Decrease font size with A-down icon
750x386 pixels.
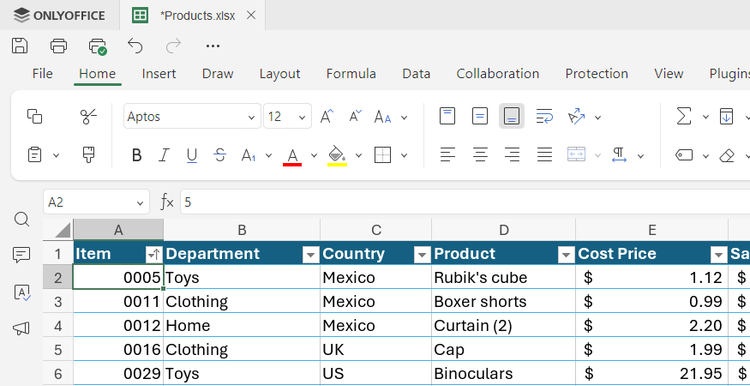pos(355,116)
